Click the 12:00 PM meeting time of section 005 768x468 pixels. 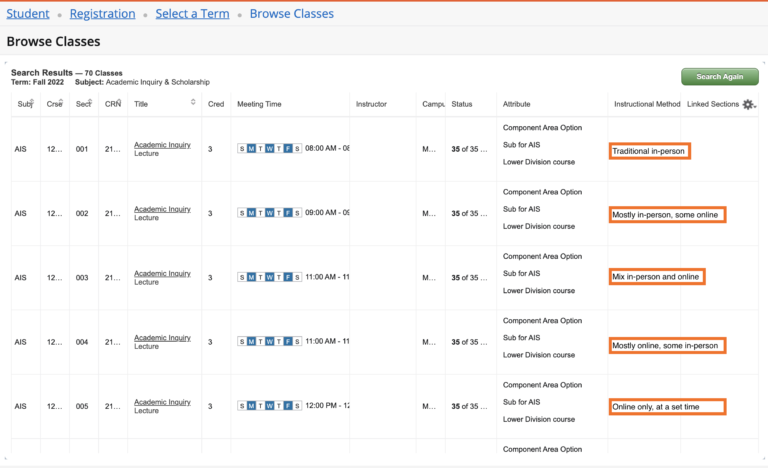coord(327,405)
